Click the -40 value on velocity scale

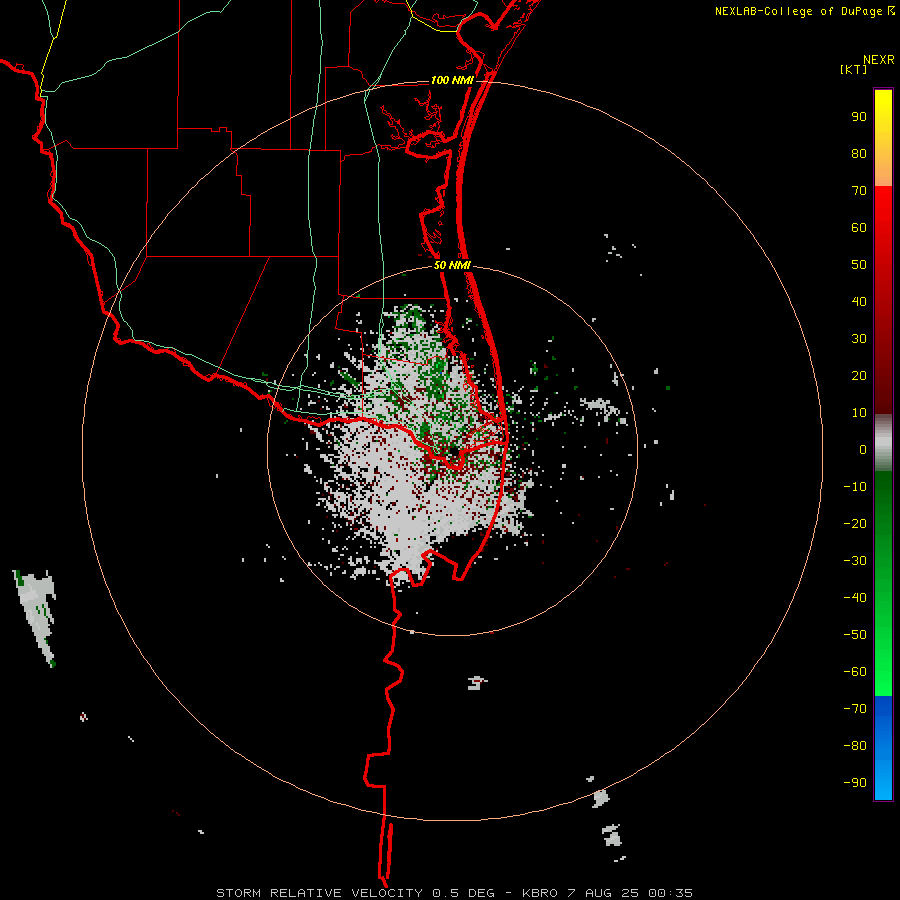(855, 598)
